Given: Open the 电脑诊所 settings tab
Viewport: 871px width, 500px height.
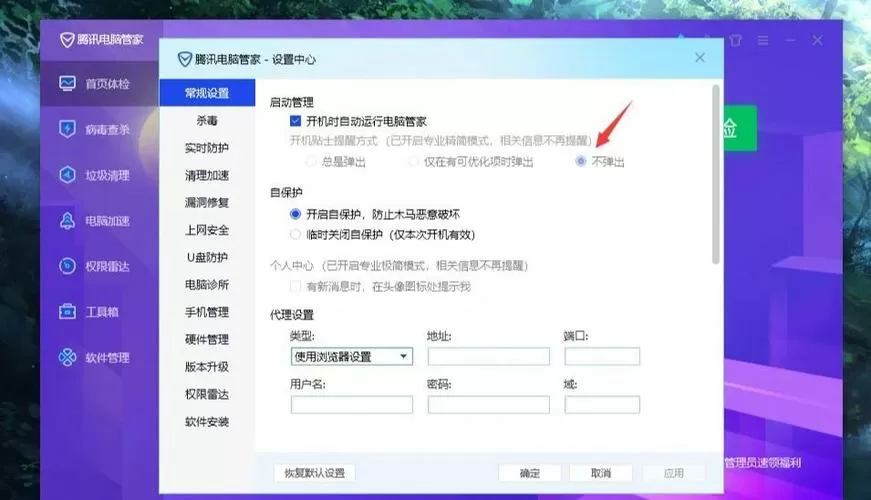Looking at the screenshot, I should (x=207, y=284).
